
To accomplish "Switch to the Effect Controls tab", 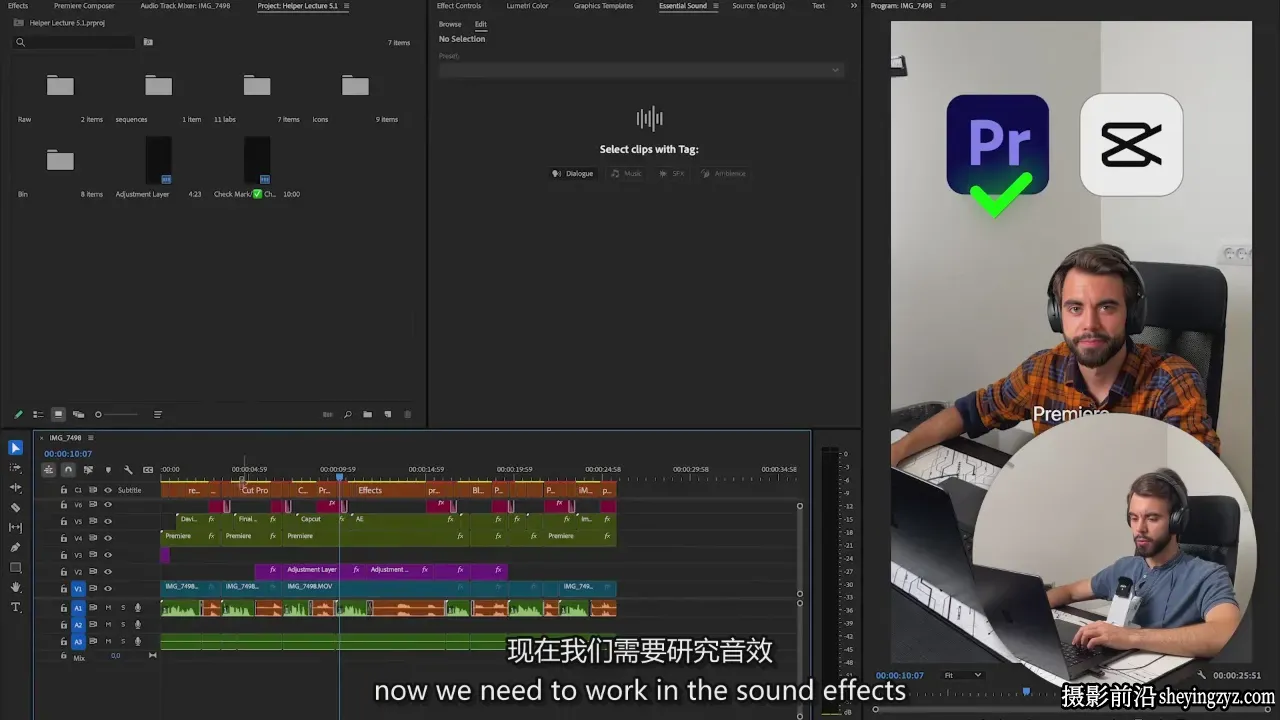I will [459, 6].
